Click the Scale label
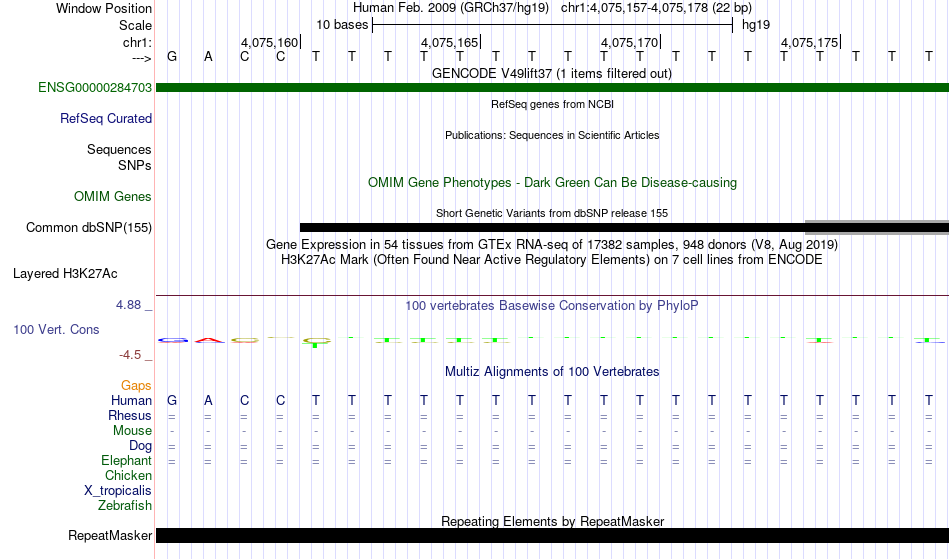 click(x=136, y=25)
